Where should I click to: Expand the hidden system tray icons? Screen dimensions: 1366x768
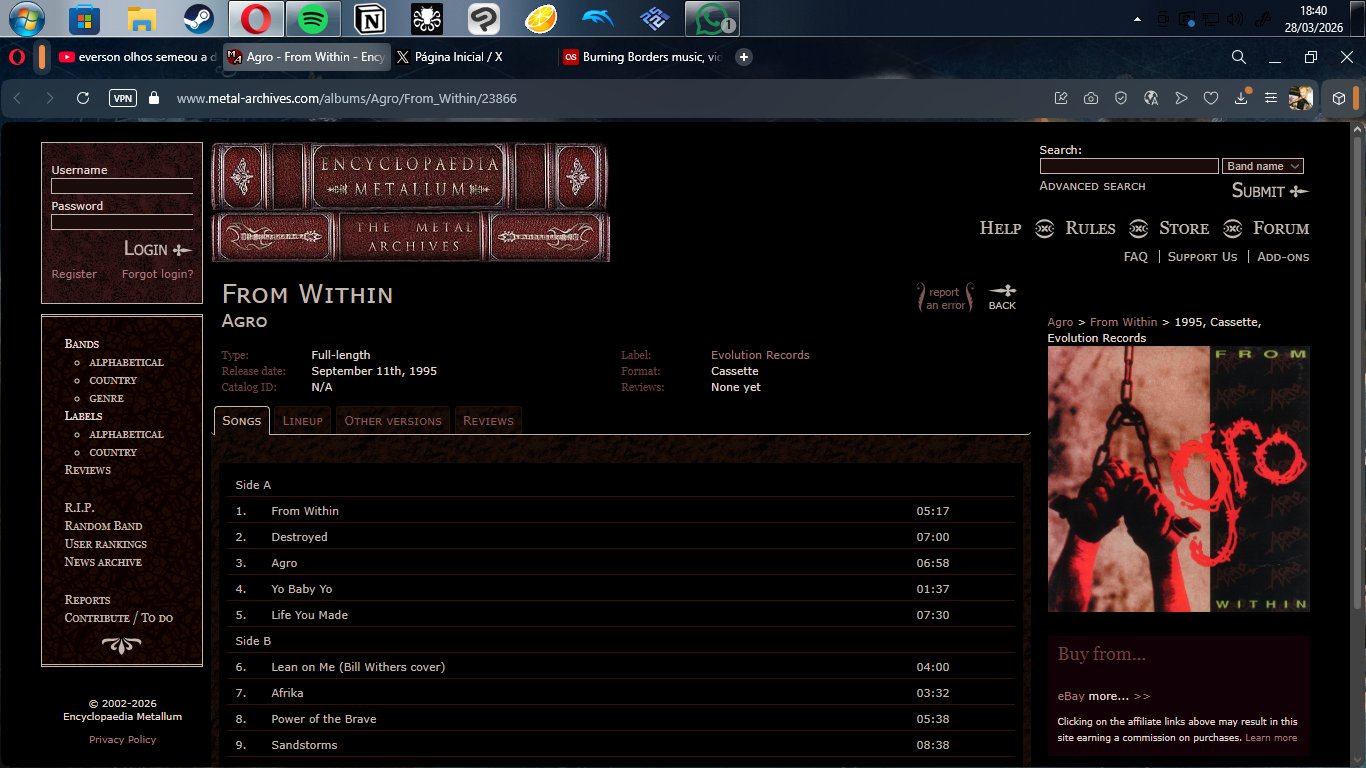(x=1137, y=19)
